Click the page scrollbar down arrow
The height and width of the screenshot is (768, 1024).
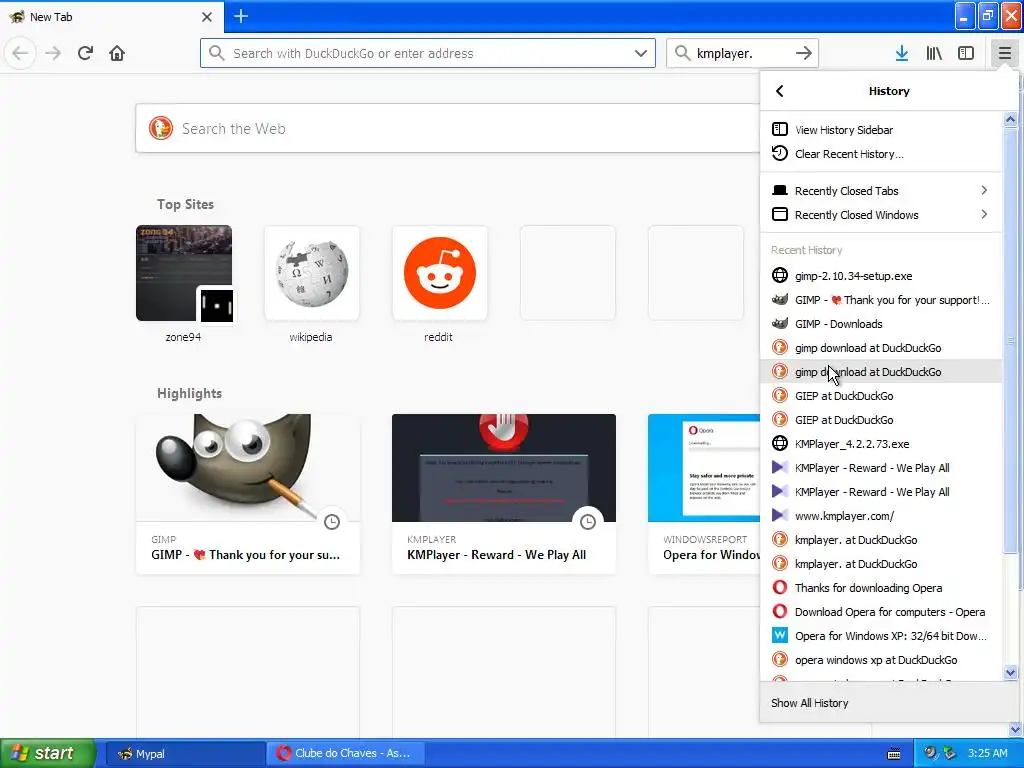point(1016,729)
